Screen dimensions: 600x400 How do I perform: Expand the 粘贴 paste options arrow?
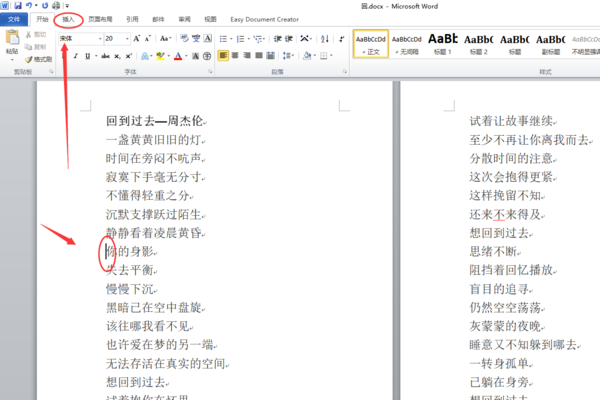click(12, 60)
